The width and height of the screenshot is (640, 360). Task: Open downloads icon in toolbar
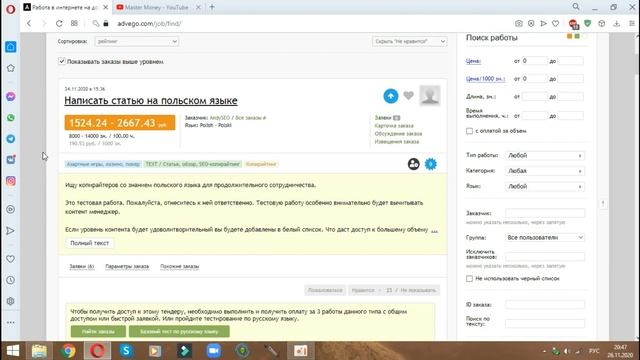(x=616, y=24)
